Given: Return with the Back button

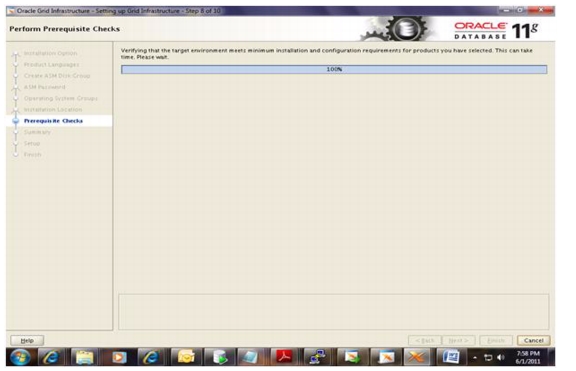Looking at the screenshot, I should [425, 341].
